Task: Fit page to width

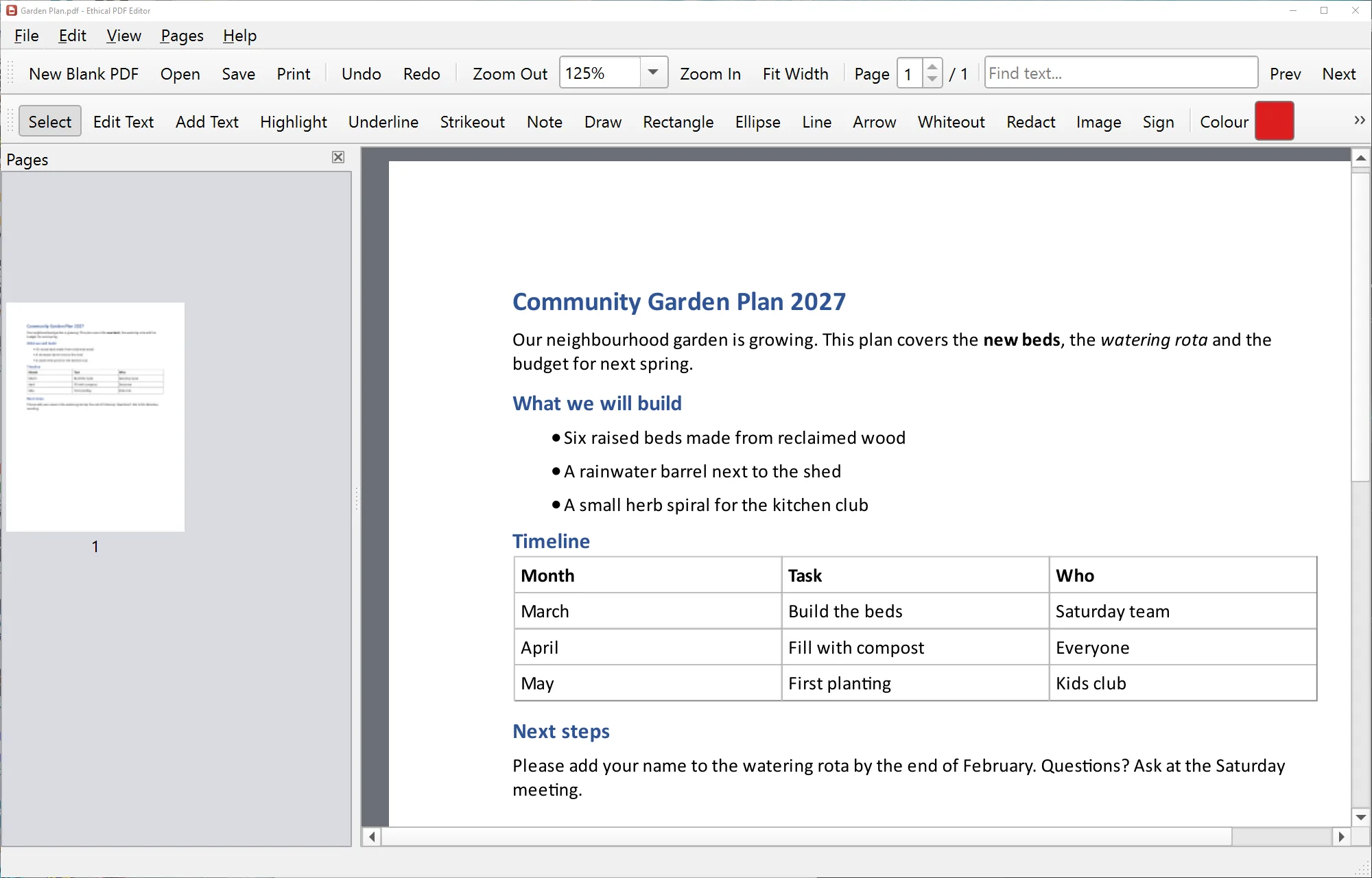Action: (x=795, y=73)
